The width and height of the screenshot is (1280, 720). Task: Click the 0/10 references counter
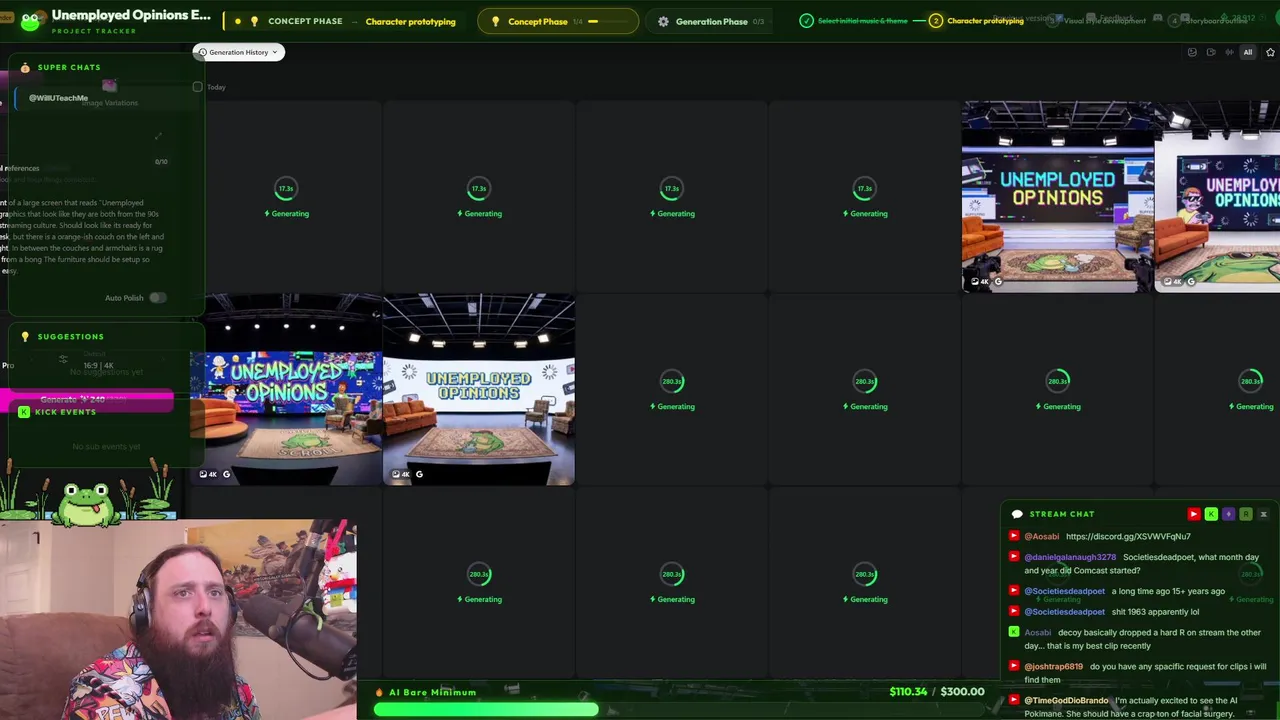coord(161,161)
